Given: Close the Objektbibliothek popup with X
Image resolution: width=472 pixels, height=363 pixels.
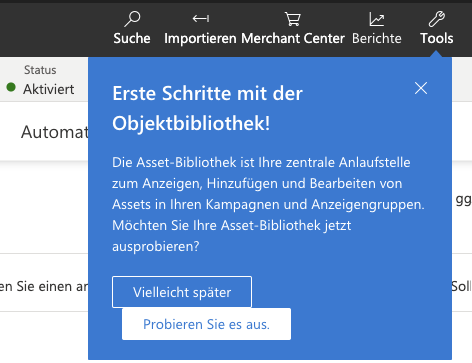Looking at the screenshot, I should pyautogui.click(x=421, y=88).
